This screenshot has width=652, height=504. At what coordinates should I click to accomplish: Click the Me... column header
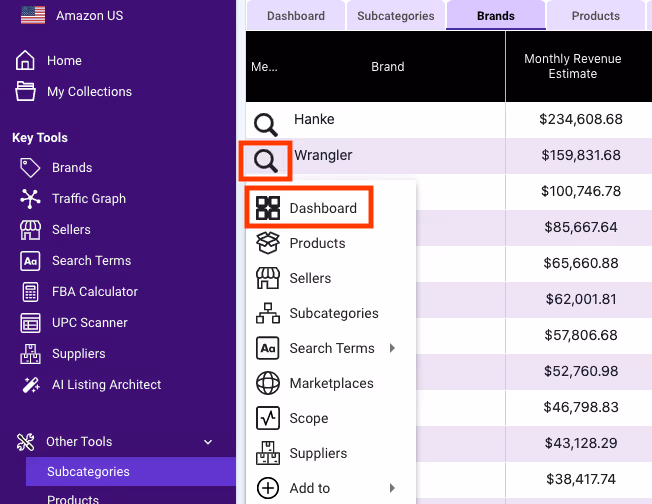pyautogui.click(x=264, y=67)
